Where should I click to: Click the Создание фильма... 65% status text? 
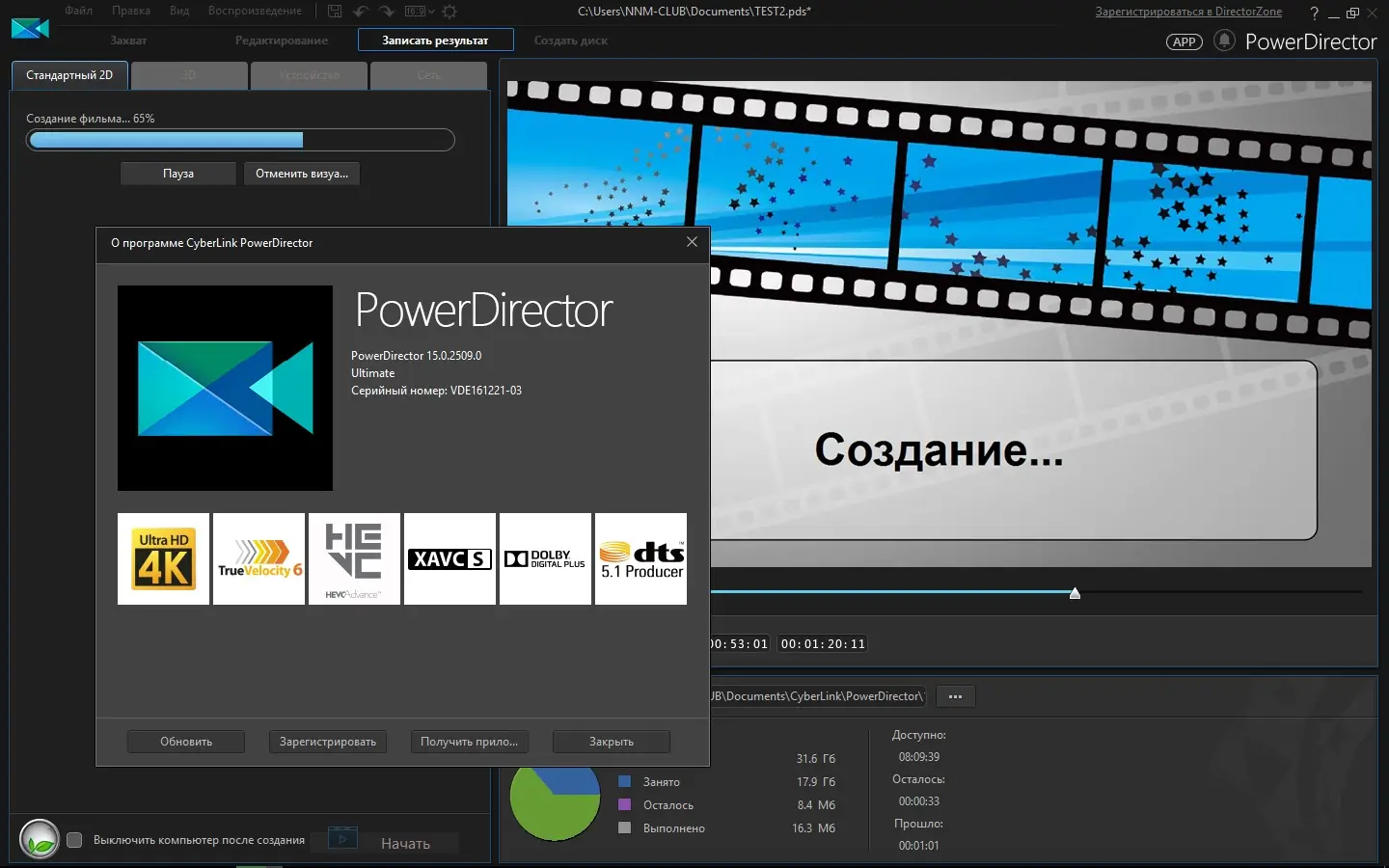point(90,119)
